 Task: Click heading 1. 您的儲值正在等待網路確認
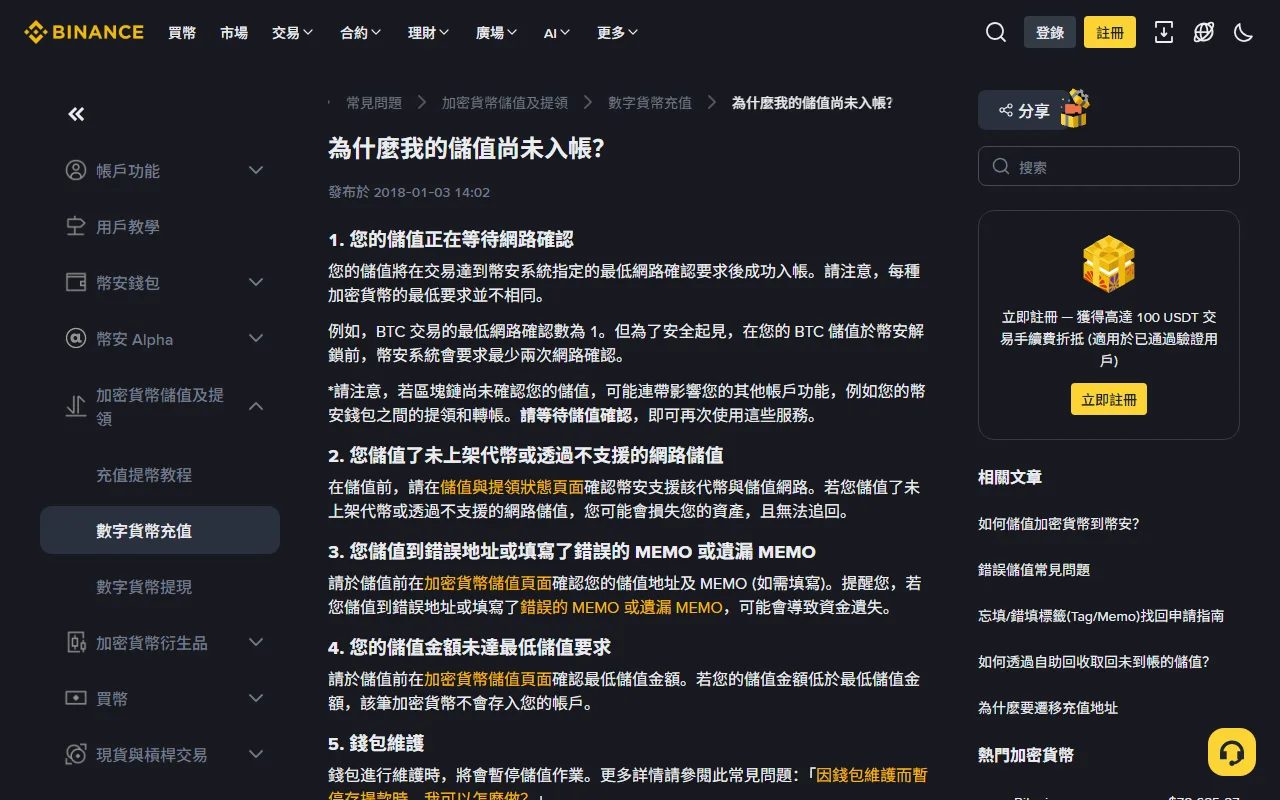coord(451,239)
